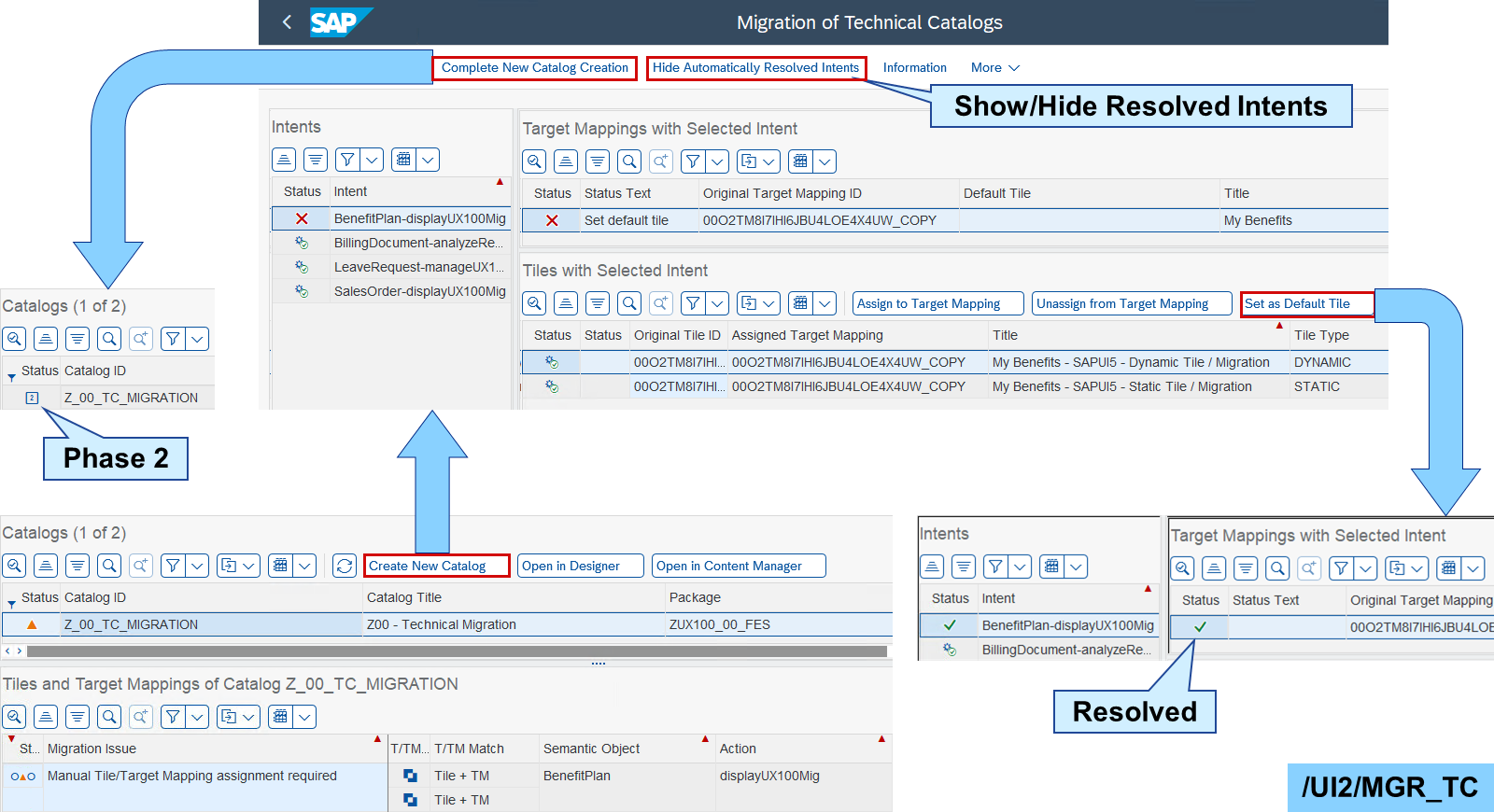Viewport: 1494px width, 812px height.
Task: Expand the layout dropdown in Tiles with Selected Intent
Action: coord(825,303)
